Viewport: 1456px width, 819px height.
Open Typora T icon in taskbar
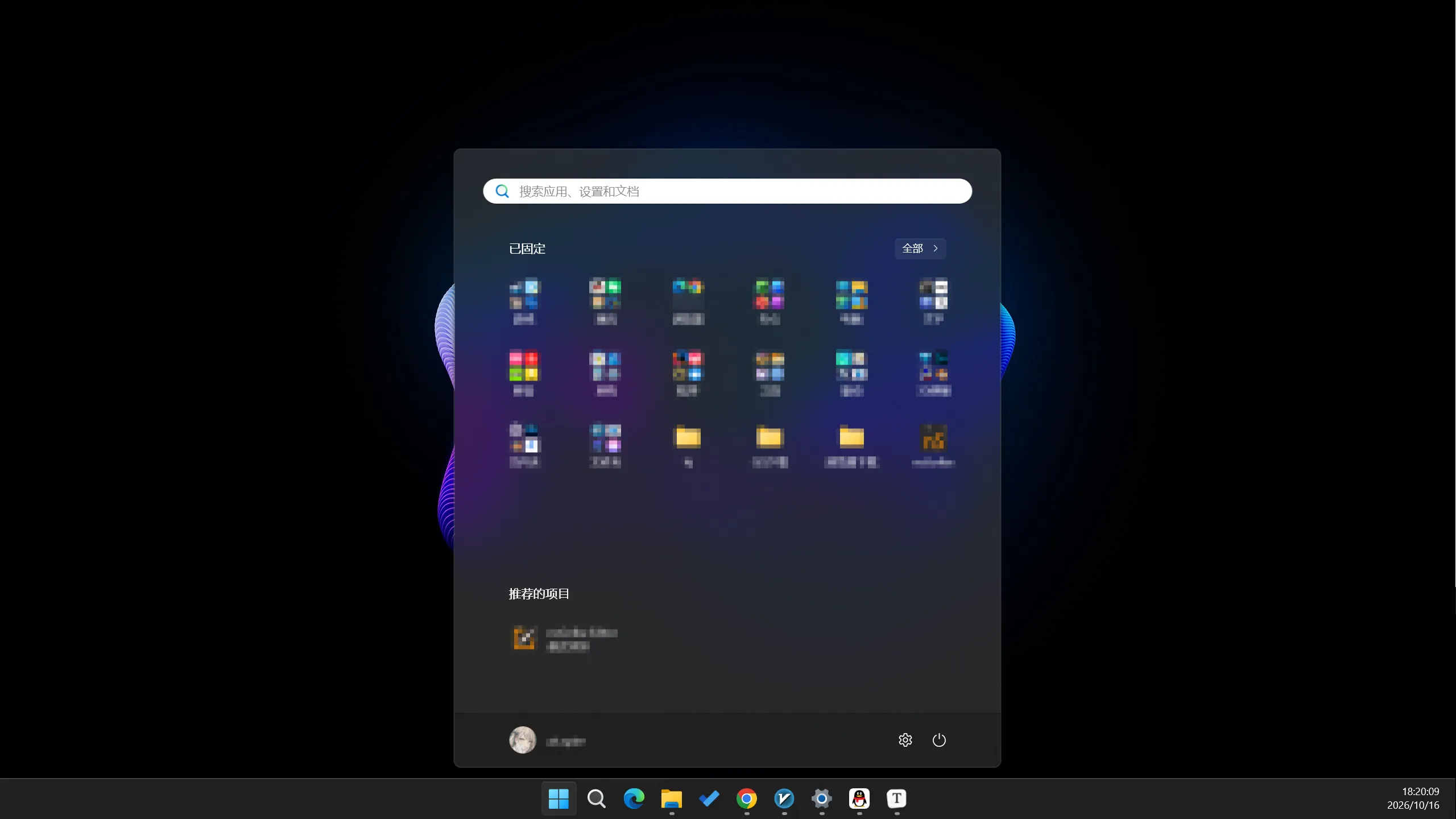[896, 799]
